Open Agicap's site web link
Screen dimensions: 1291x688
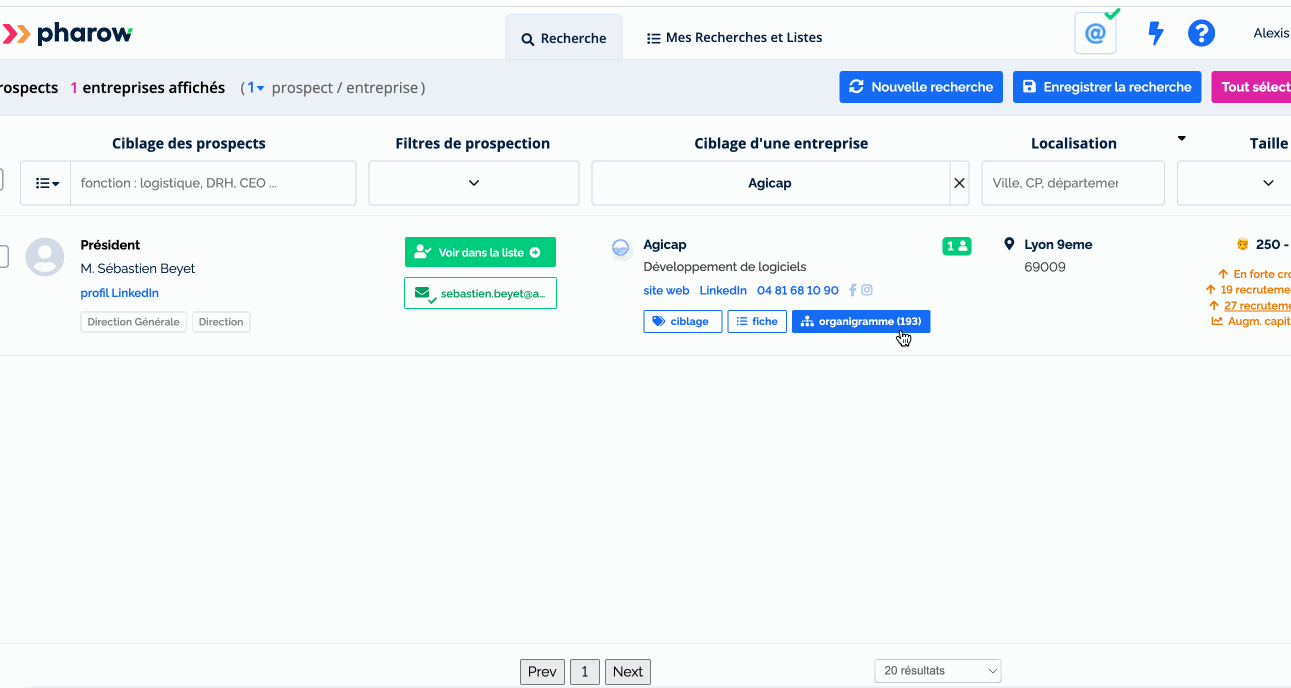(x=666, y=291)
